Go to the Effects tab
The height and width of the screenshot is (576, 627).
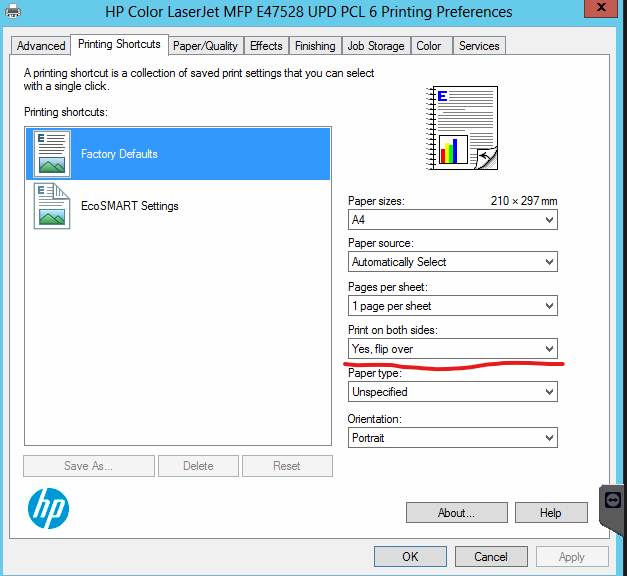coord(266,46)
